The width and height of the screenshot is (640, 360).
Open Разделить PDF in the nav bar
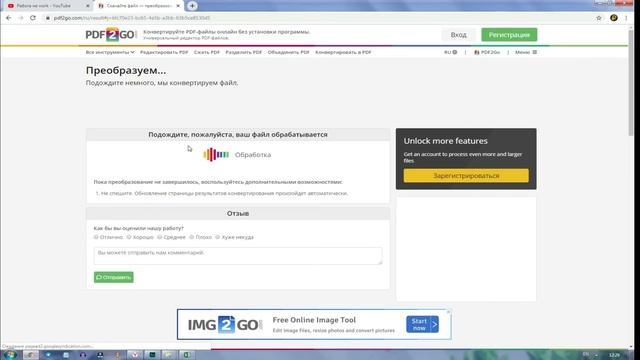(x=244, y=52)
